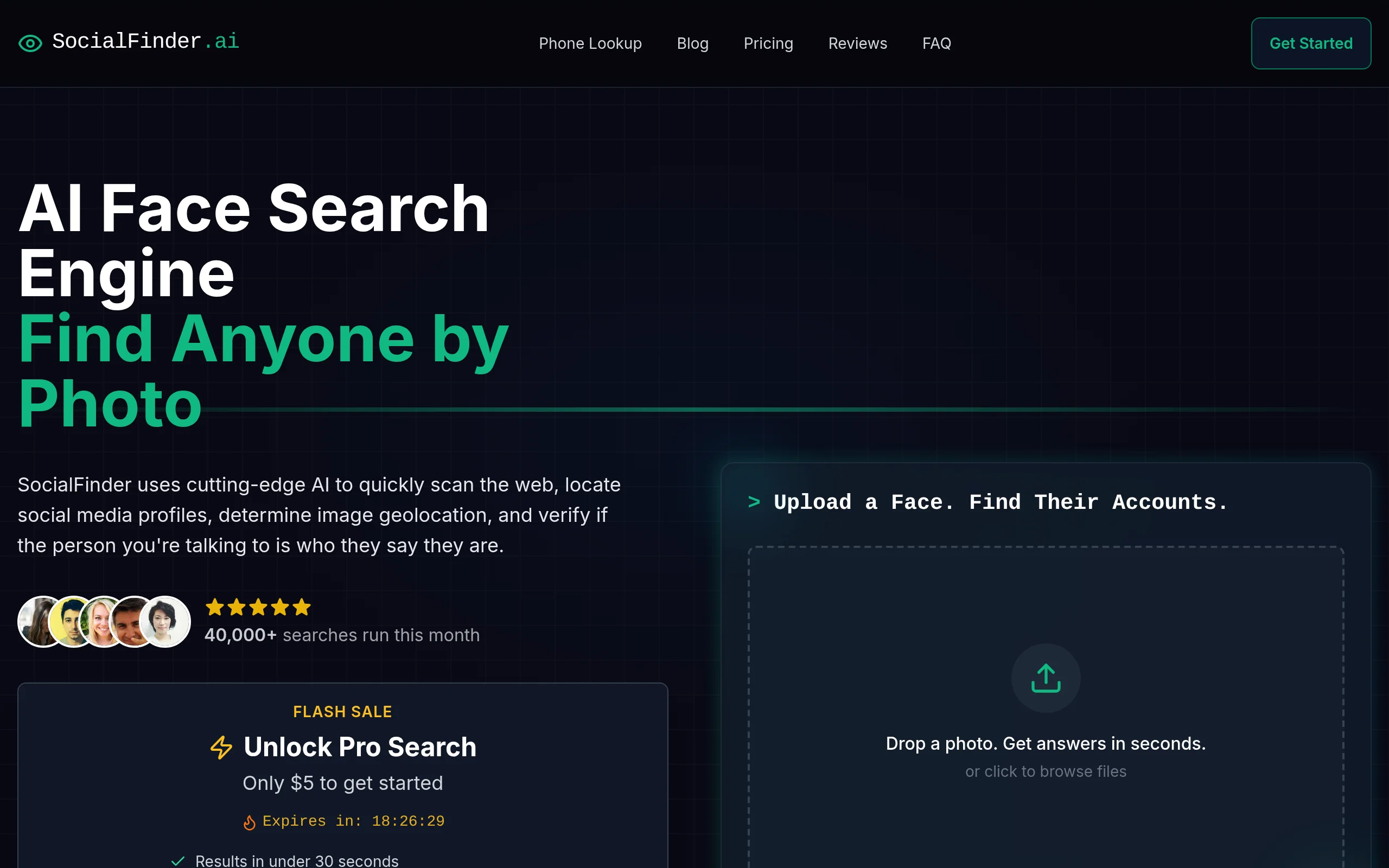1389x868 pixels.
Task: Click the third gold rating star
Action: (258, 607)
